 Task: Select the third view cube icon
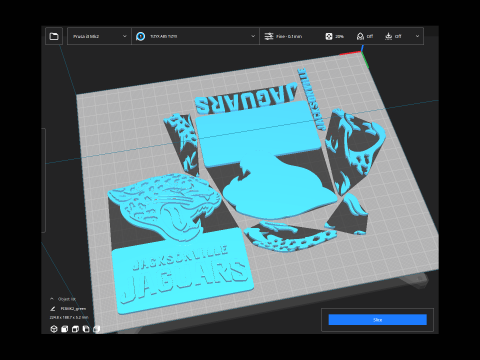coord(75,329)
